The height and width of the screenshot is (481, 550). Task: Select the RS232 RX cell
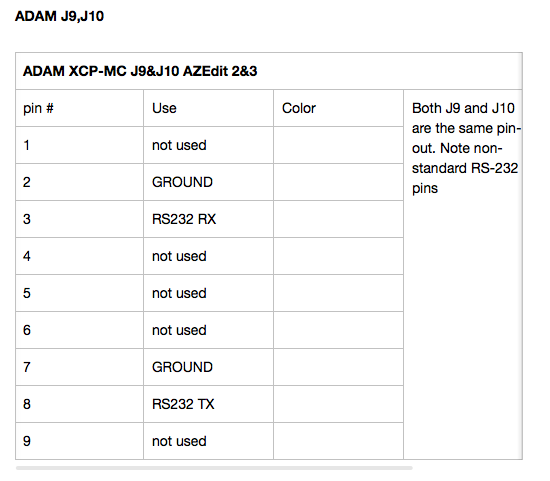coord(208,219)
